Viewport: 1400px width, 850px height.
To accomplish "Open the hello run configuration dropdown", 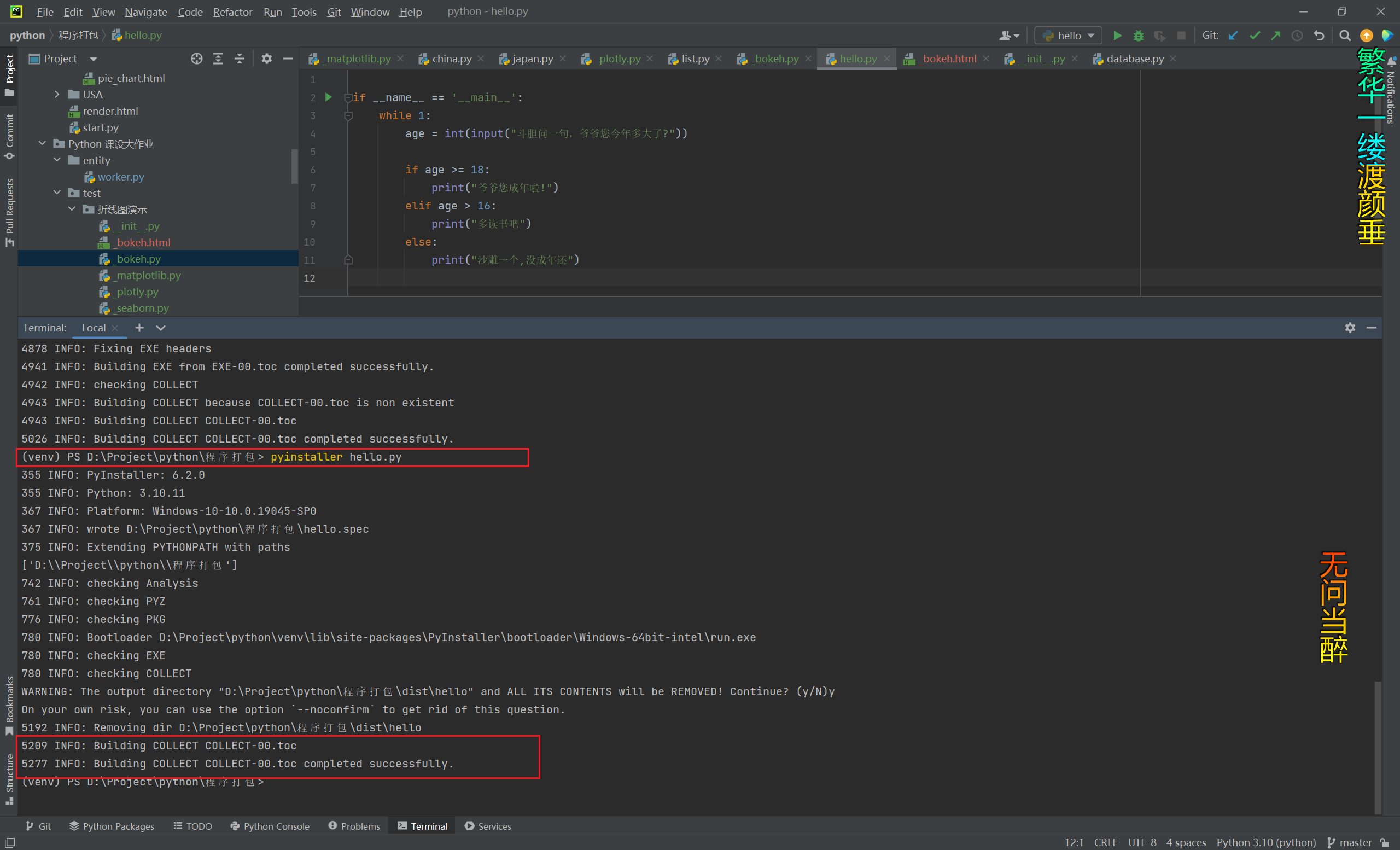I will [1068, 35].
